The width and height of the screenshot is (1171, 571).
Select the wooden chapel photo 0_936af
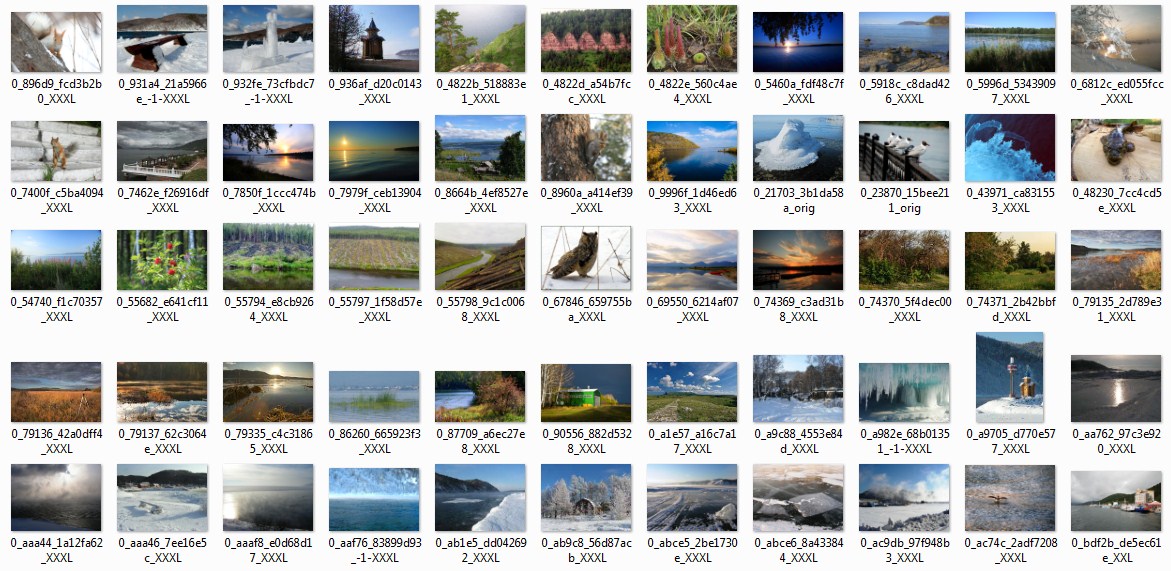tap(374, 39)
